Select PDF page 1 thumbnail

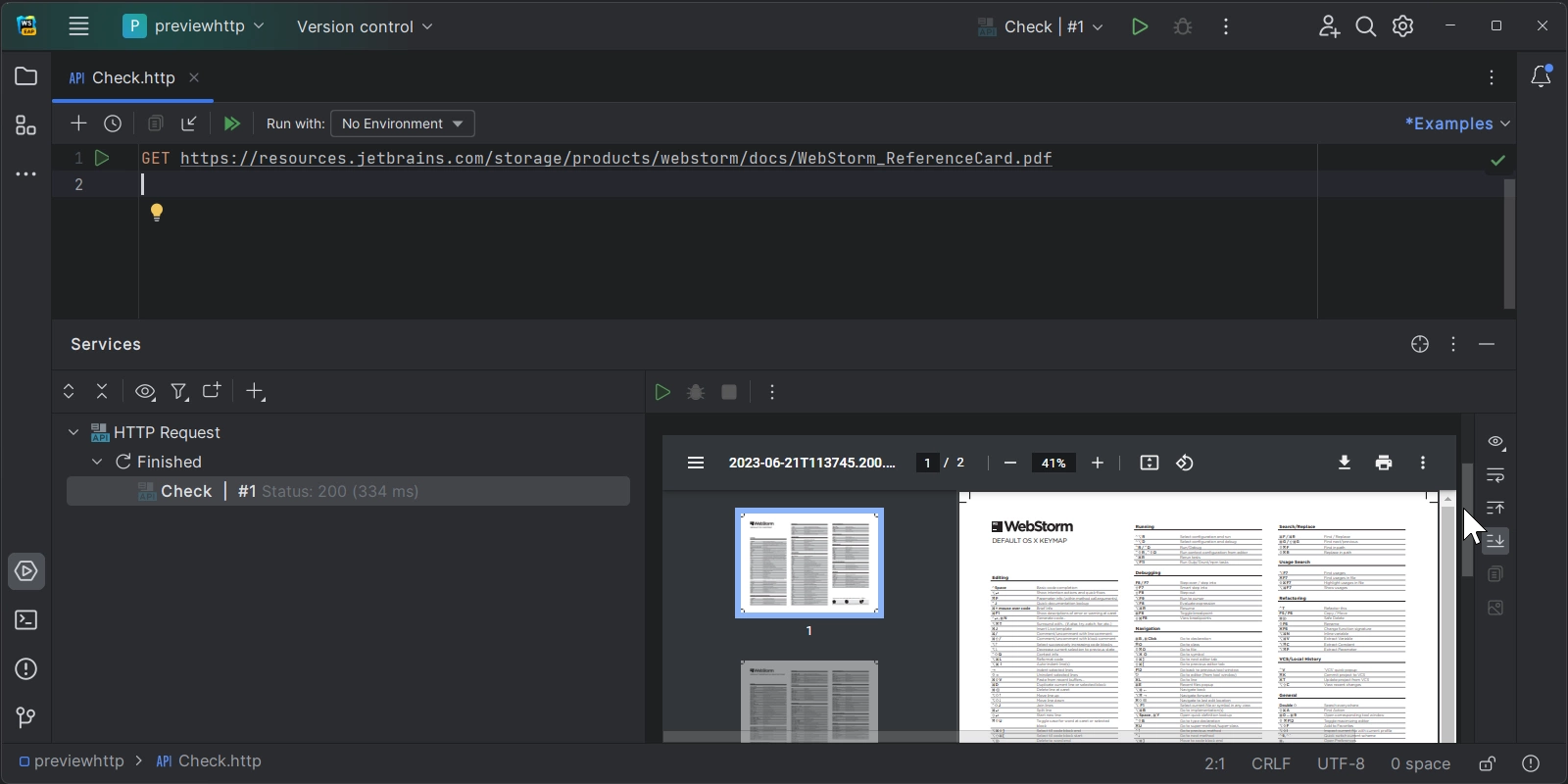tap(809, 563)
